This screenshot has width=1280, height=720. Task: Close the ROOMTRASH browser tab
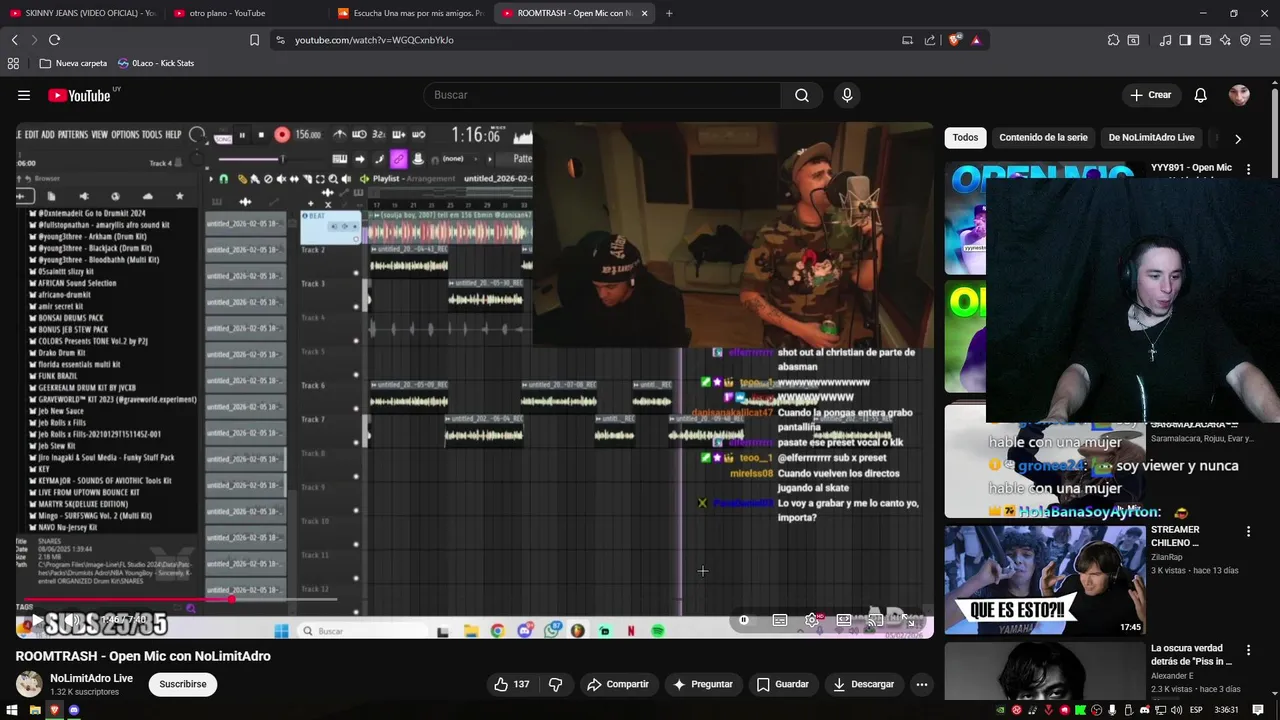point(644,13)
